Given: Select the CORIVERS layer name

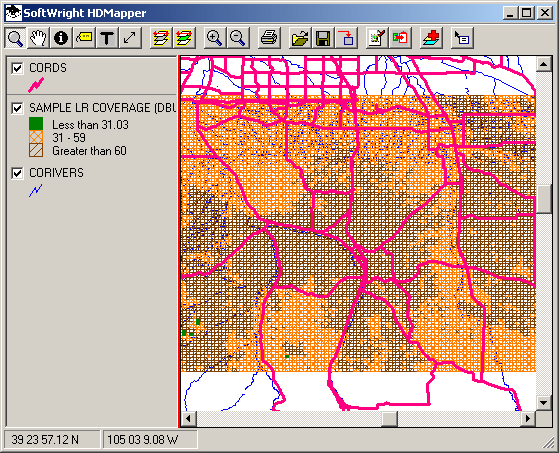Looking at the screenshot, I should [56, 173].
